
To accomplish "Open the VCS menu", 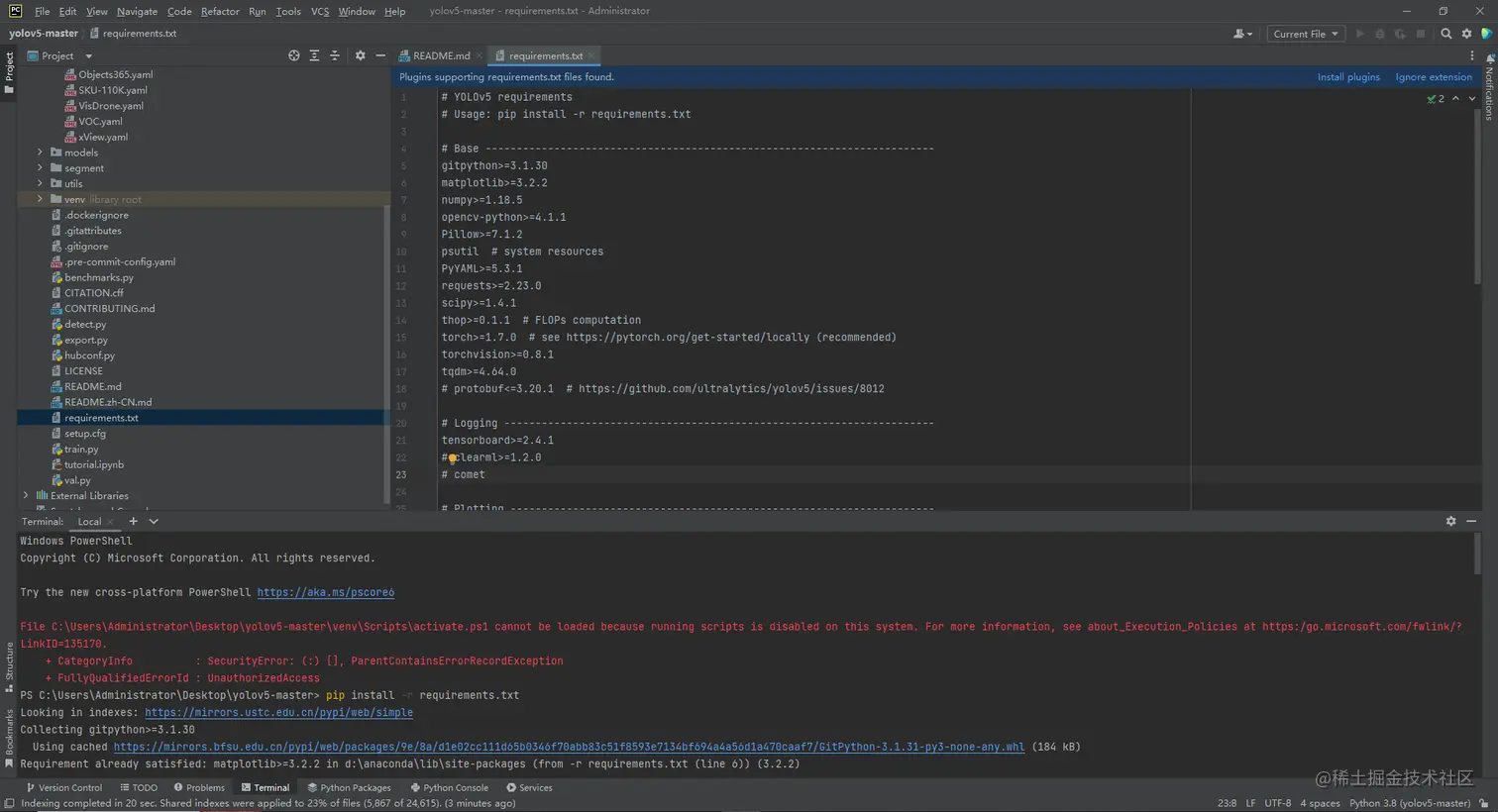I will click(x=320, y=11).
